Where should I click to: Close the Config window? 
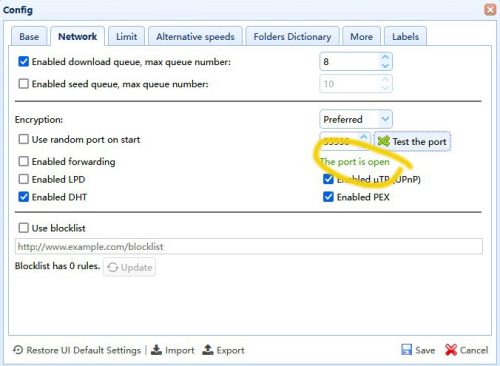(x=490, y=10)
